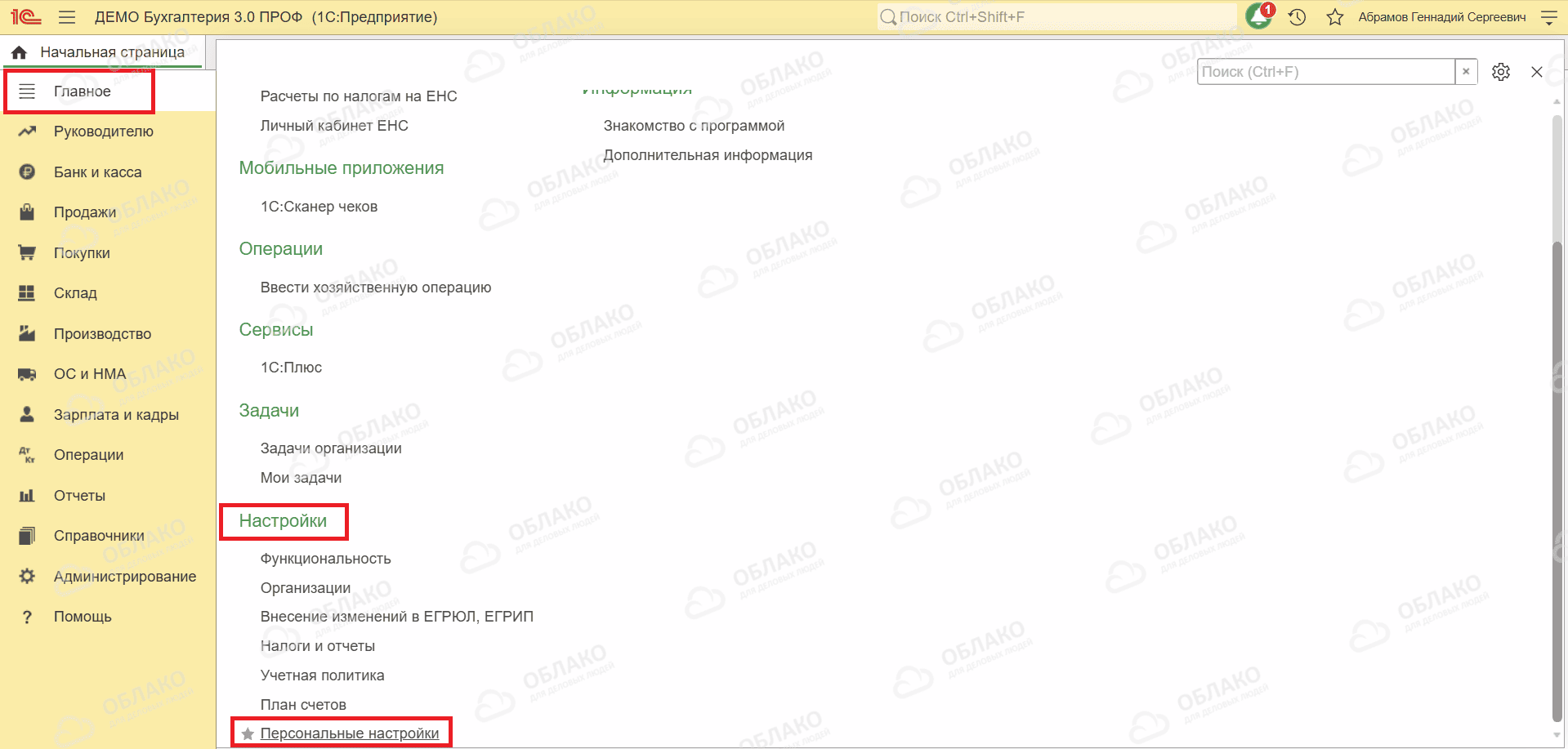1568x749 pixels.
Task: Open Персональные настройки link
Action: [350, 734]
